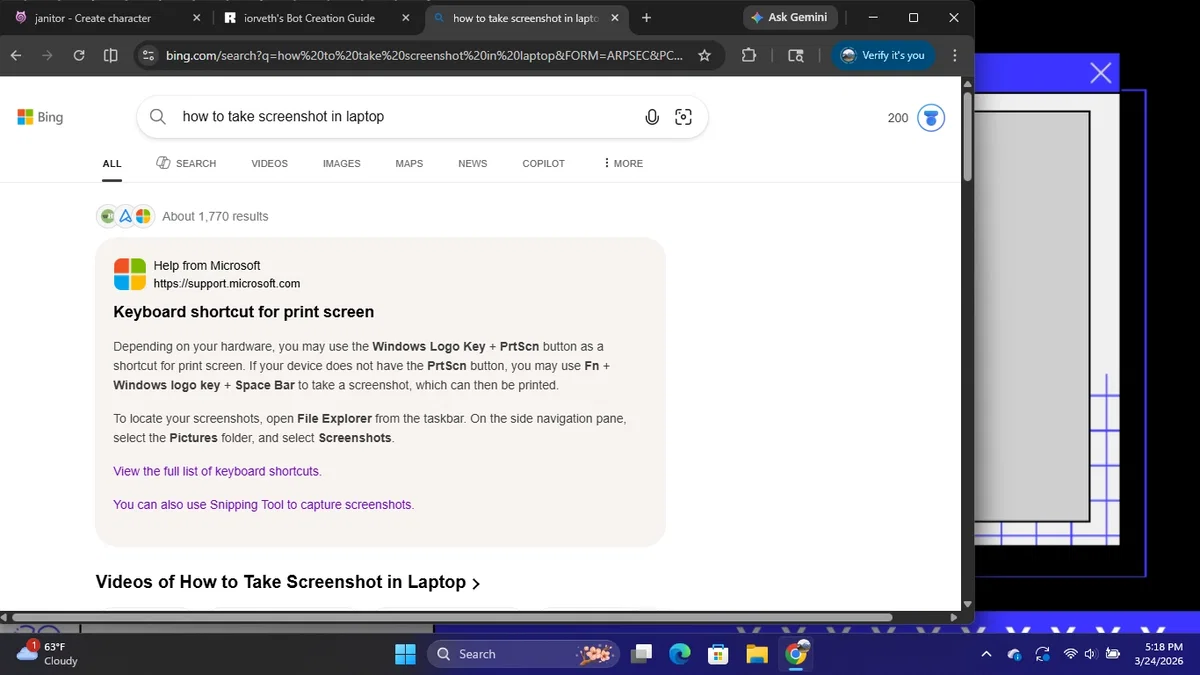
Task: Bookmark this page with star icon
Action: click(x=704, y=56)
